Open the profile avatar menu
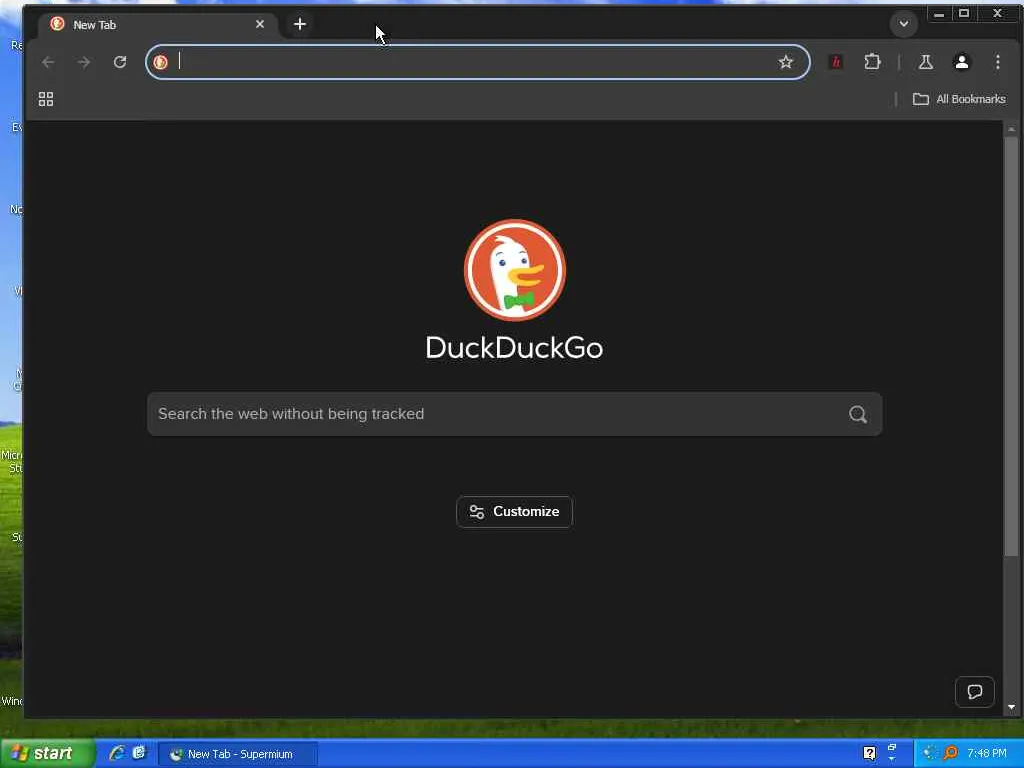 point(962,62)
